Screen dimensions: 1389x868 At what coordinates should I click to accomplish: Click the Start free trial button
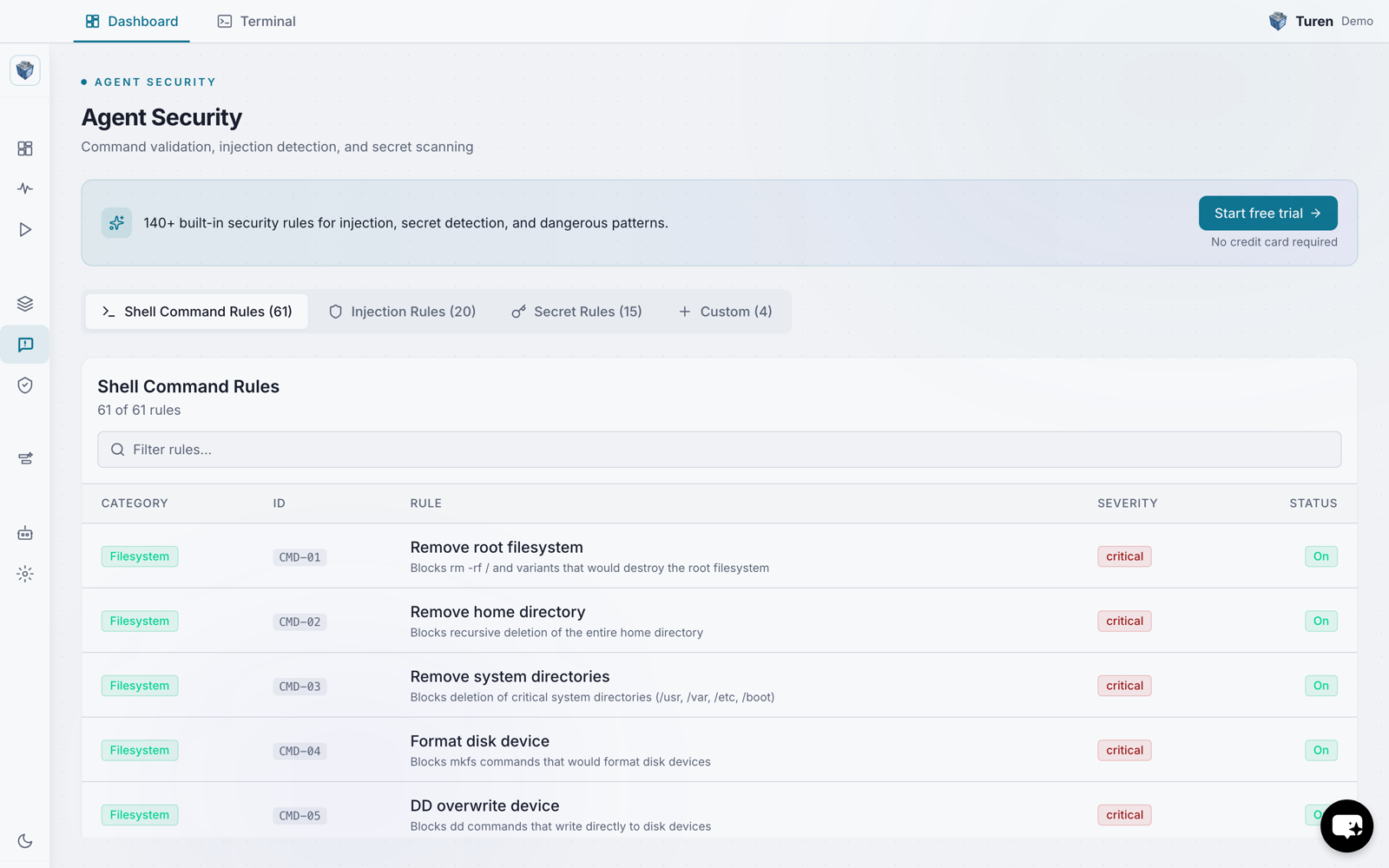(x=1267, y=214)
